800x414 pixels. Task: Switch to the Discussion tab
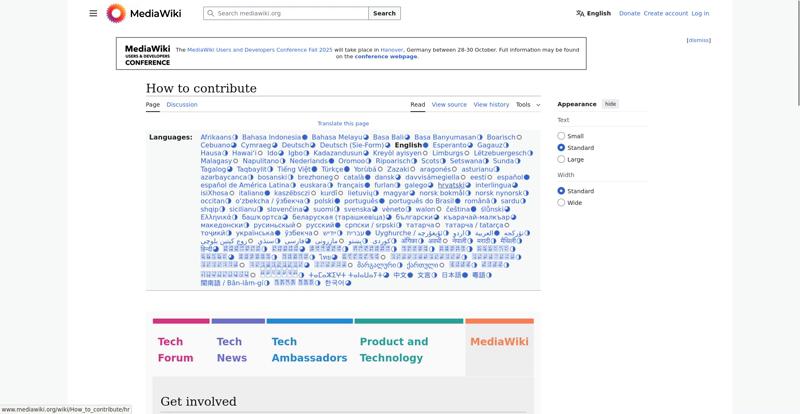pos(182,105)
